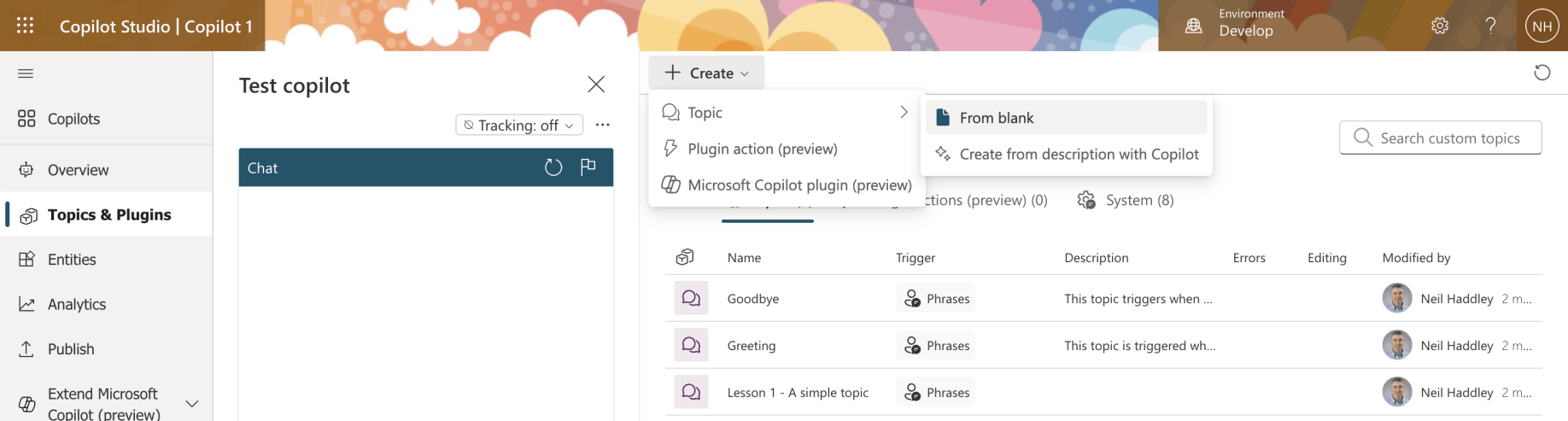Open the app launcher waffle icon

pyautogui.click(x=26, y=26)
